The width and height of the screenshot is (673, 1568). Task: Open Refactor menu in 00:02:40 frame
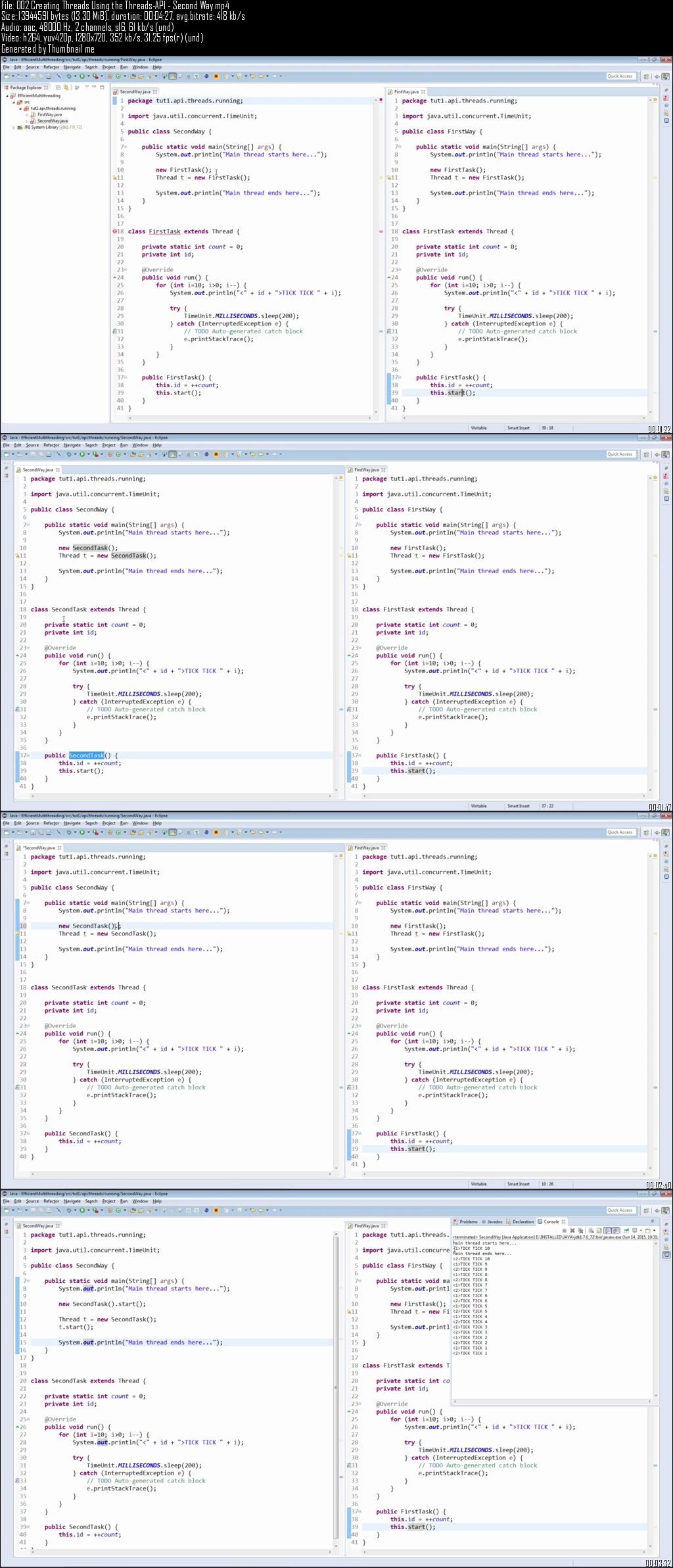click(51, 823)
